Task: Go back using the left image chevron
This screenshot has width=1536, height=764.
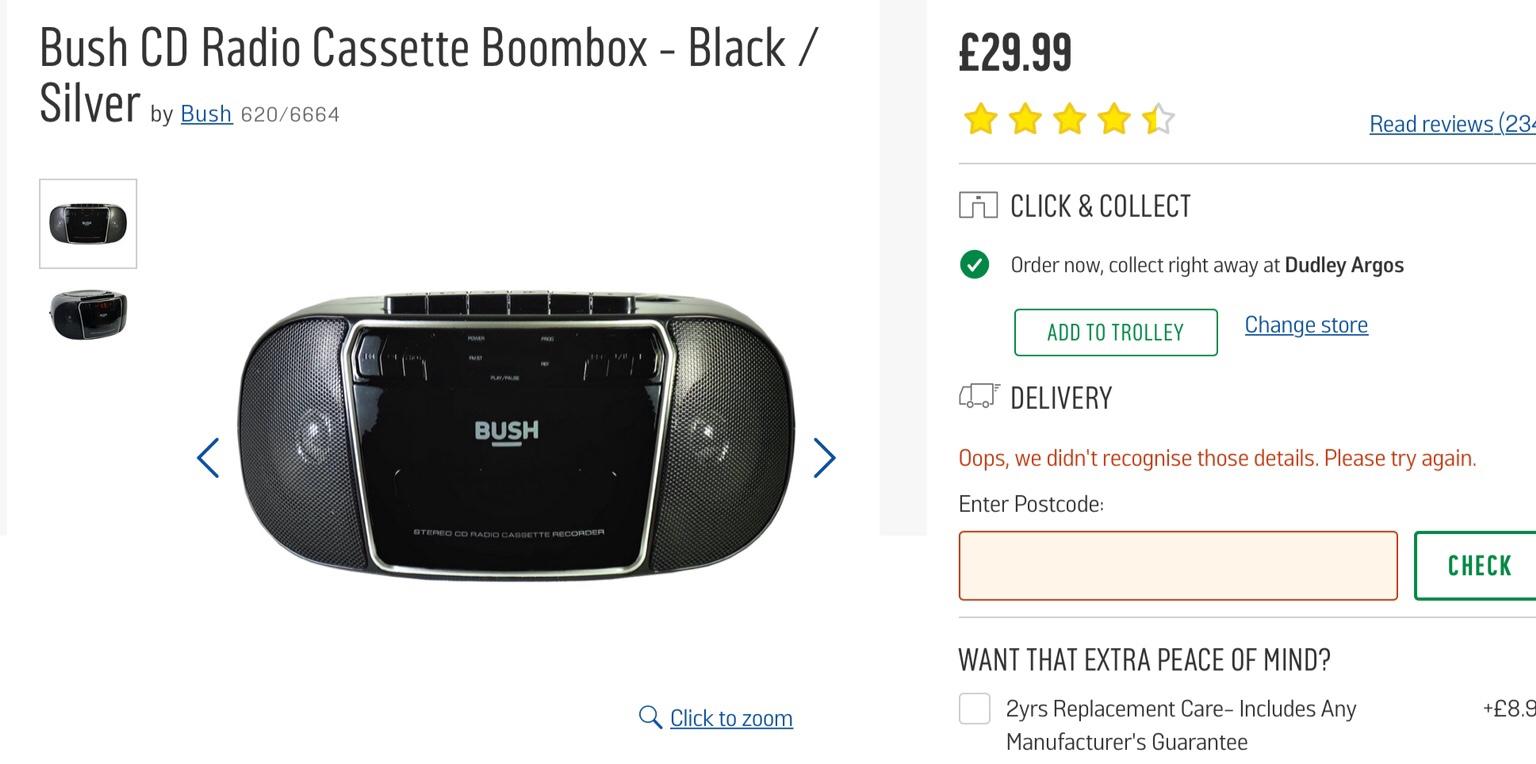Action: (207, 458)
